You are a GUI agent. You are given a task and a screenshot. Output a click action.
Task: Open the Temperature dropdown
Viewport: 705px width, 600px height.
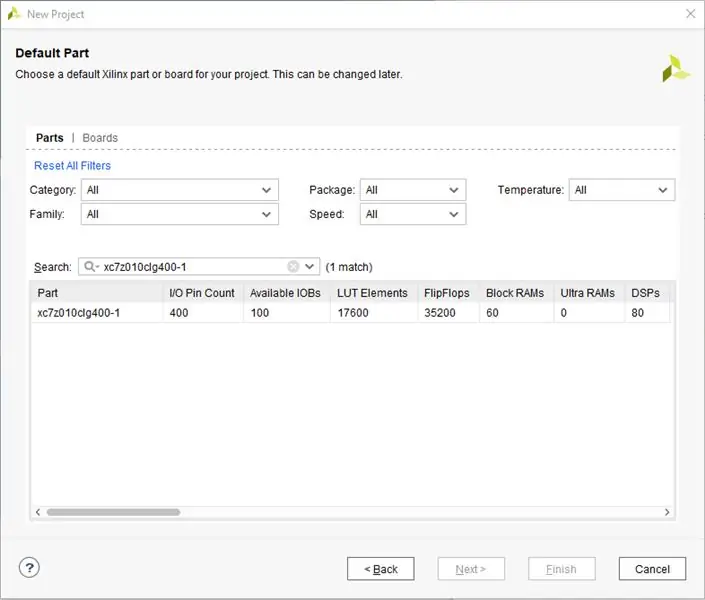(x=622, y=190)
